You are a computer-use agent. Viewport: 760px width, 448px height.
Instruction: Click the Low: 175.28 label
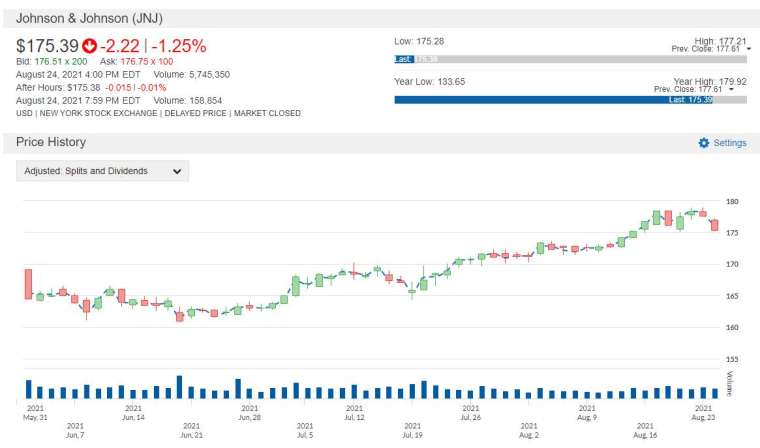[419, 41]
